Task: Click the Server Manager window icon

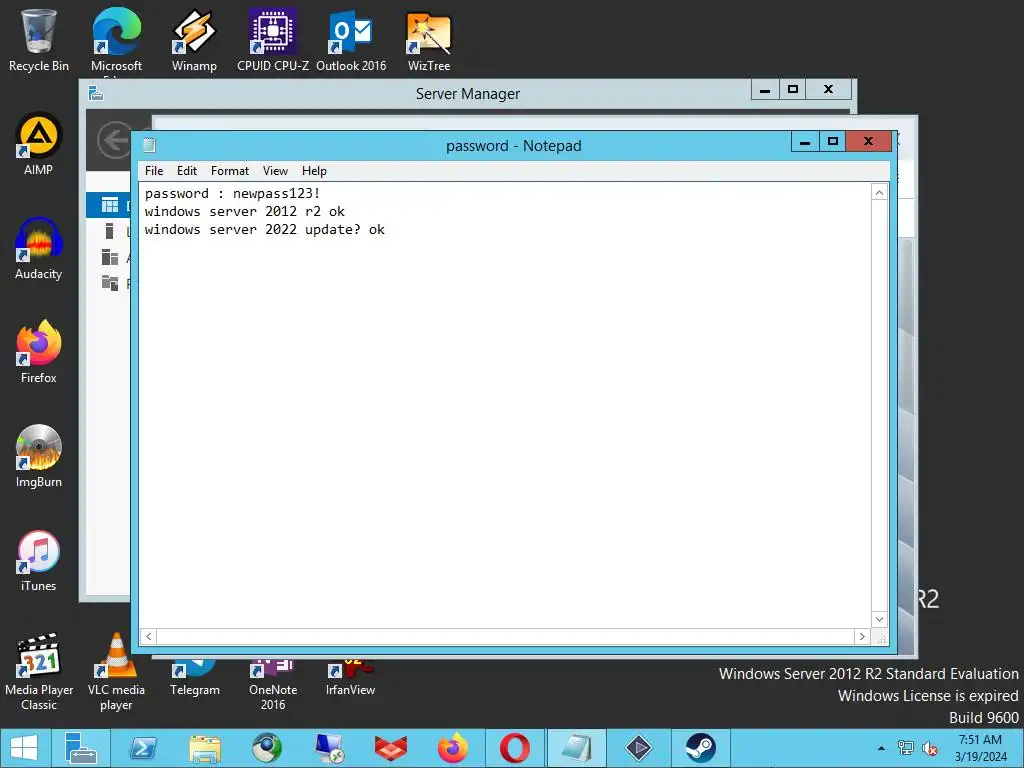Action: coord(96,93)
